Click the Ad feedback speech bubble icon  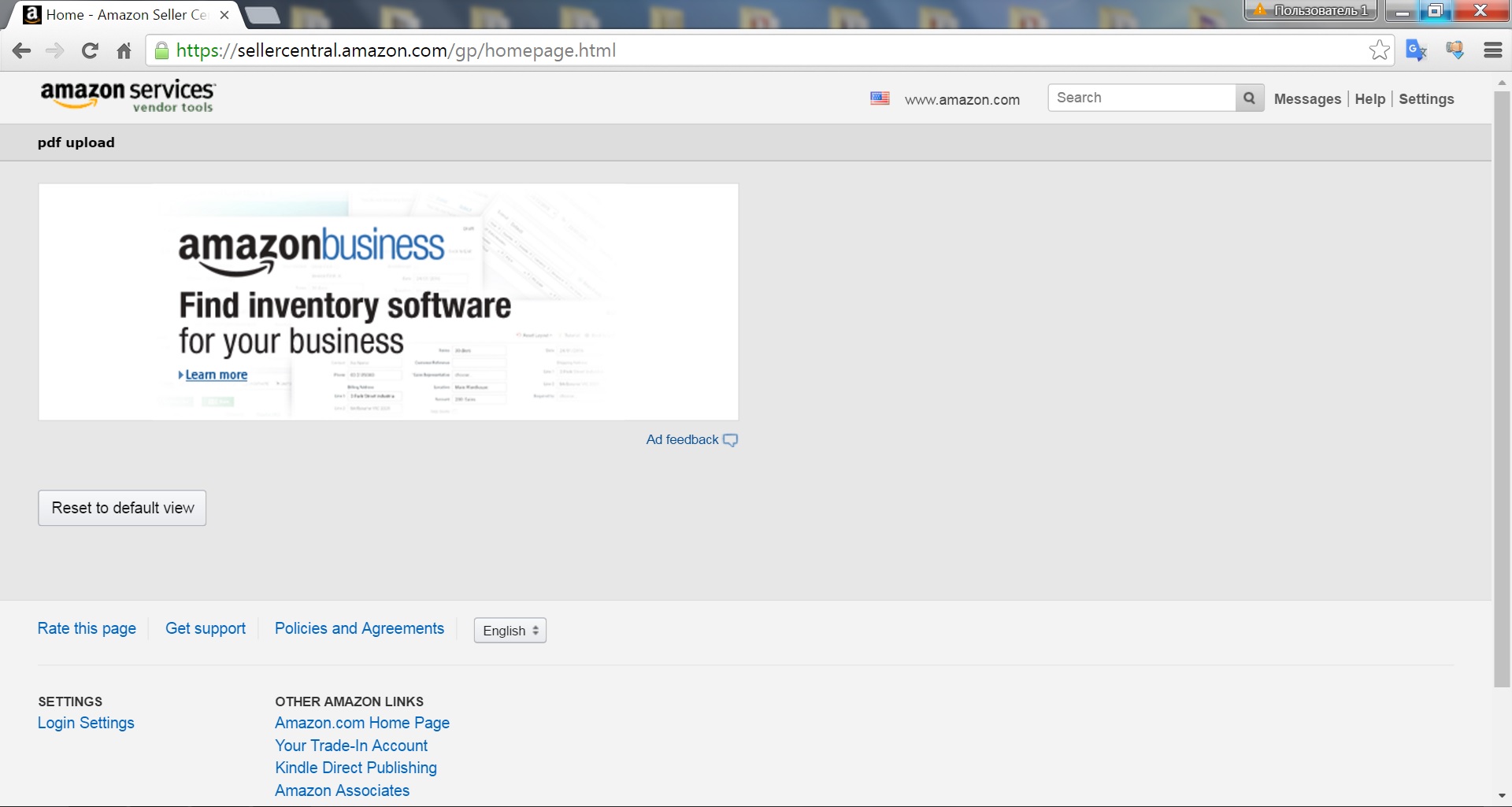pos(730,440)
